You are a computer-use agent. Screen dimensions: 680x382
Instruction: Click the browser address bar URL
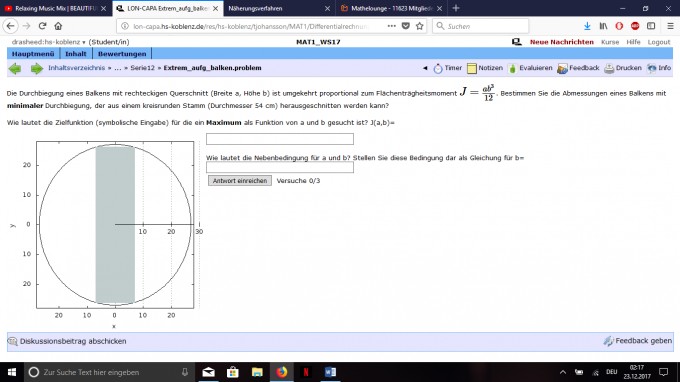(x=251, y=26)
